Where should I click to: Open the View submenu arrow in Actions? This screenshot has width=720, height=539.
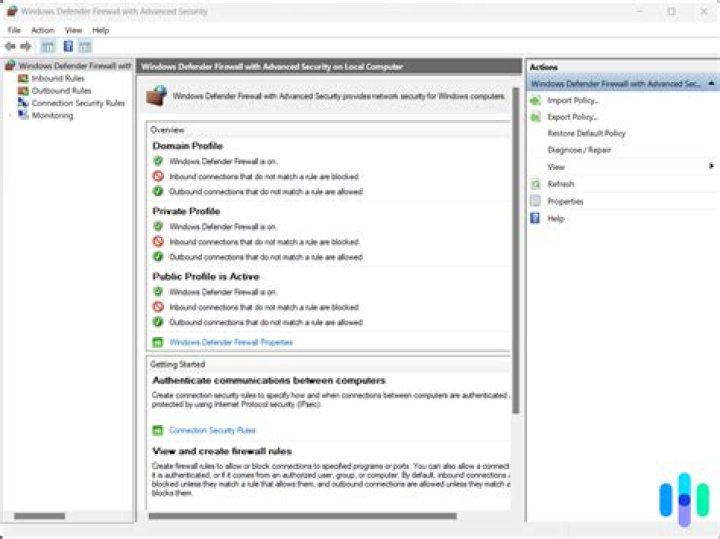click(711, 166)
